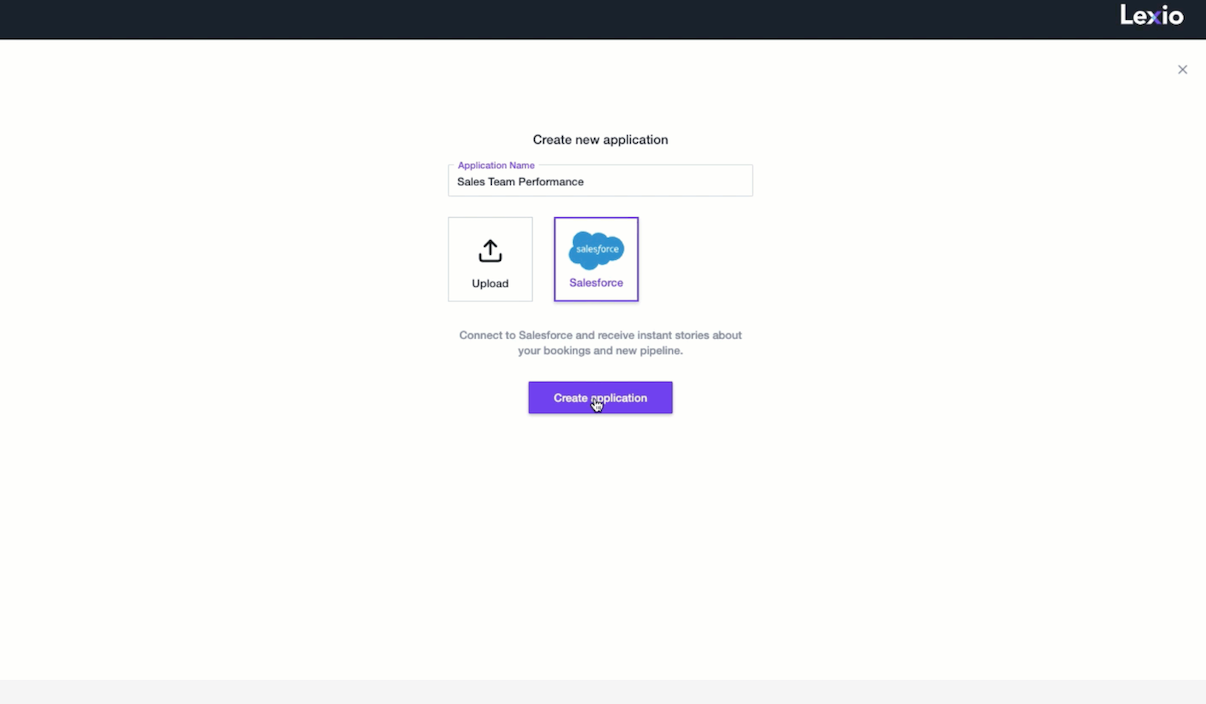Select the Salesforce data source card
This screenshot has width=1206, height=704.
click(x=596, y=259)
